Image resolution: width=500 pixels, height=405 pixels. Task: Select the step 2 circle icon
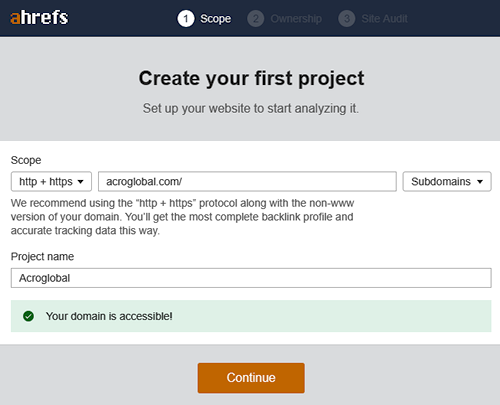(256, 19)
